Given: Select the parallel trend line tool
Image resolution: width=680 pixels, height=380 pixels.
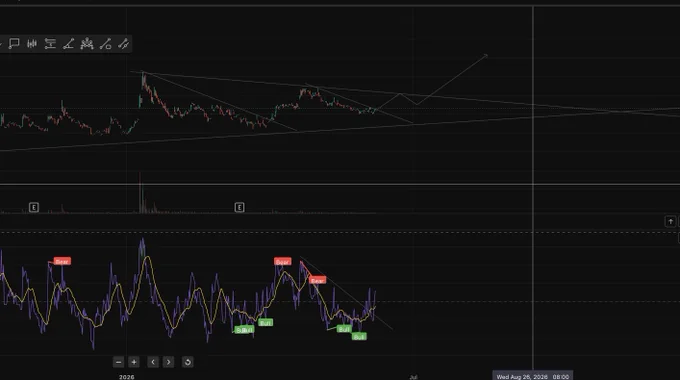Looking at the screenshot, I should click(124, 43).
